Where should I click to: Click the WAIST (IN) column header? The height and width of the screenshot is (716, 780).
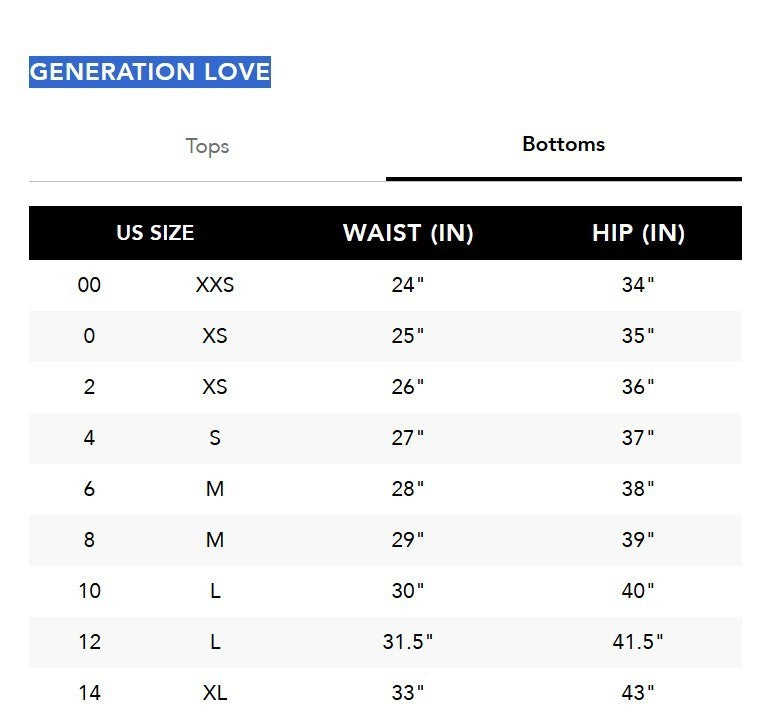pyautogui.click(x=408, y=233)
